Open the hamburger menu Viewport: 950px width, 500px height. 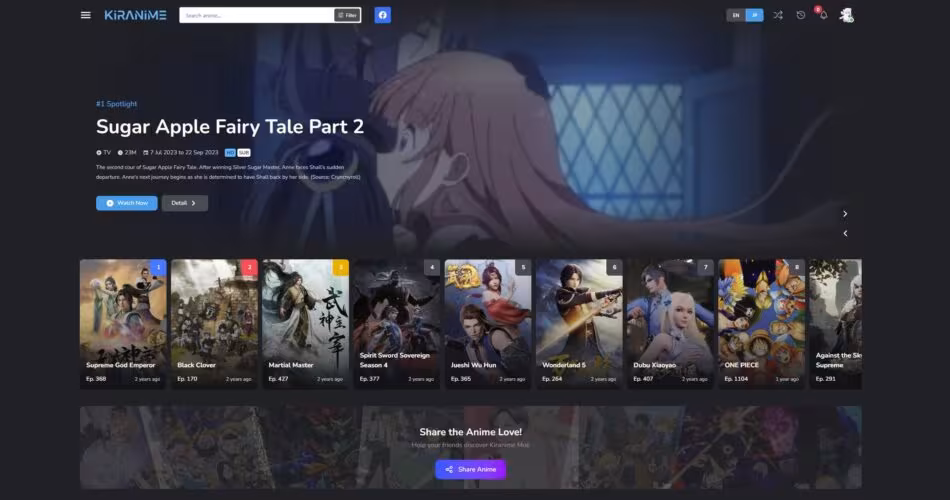pyautogui.click(x=85, y=15)
